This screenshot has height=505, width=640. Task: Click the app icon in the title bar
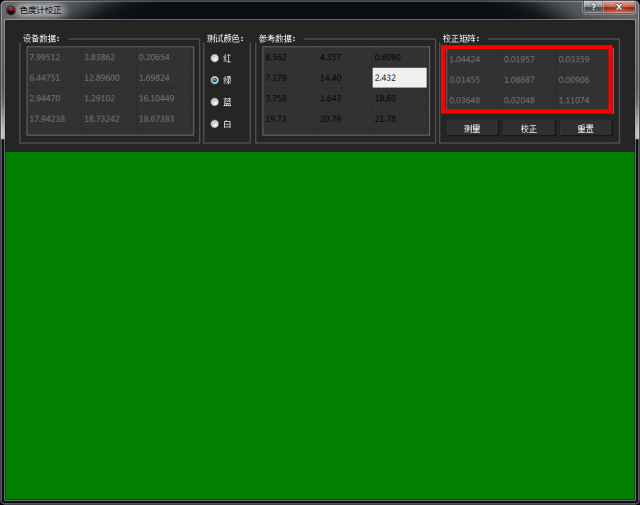(11, 9)
